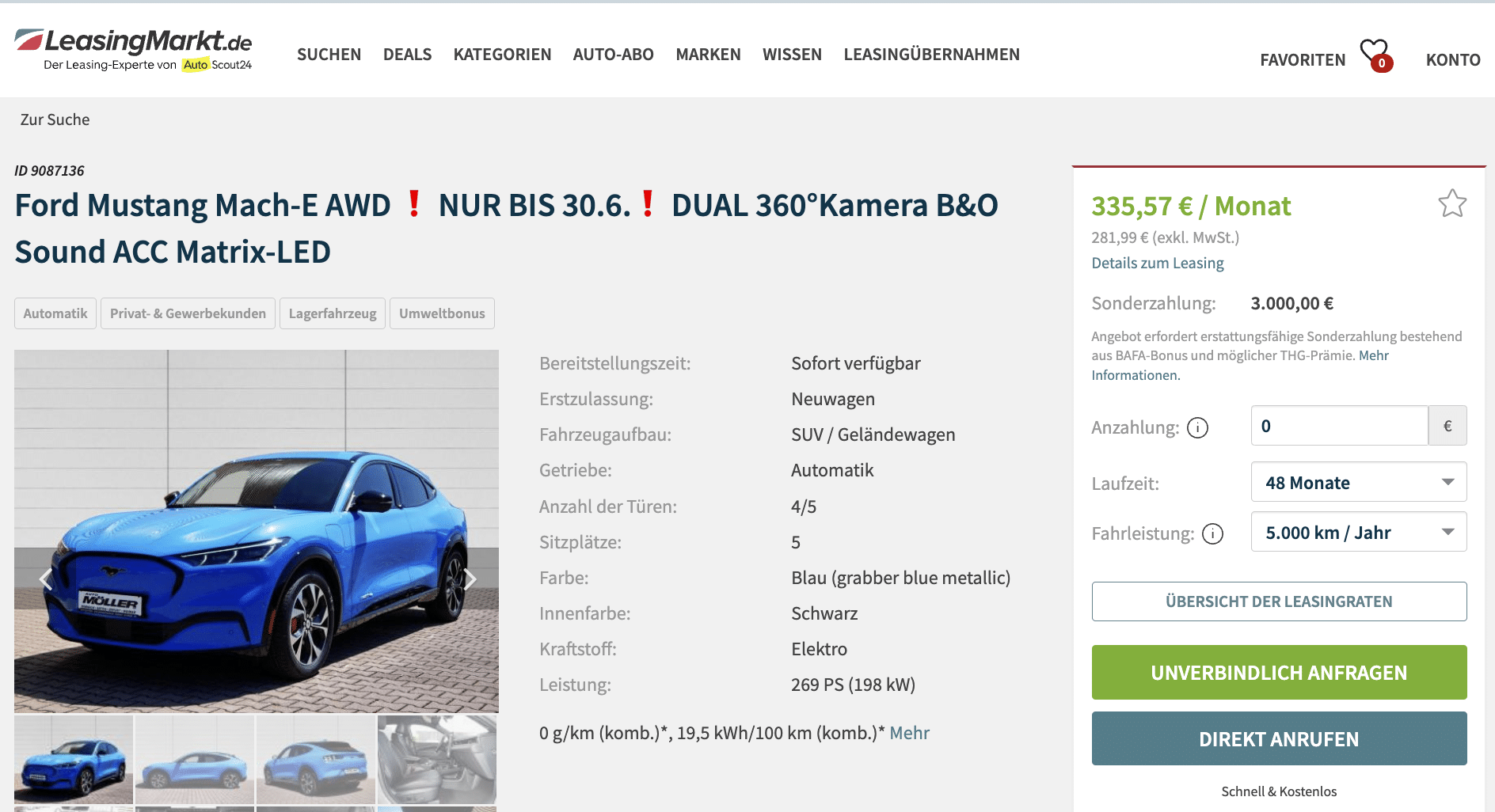Image resolution: width=1495 pixels, height=812 pixels.
Task: Open the Fahrleistung 5.000 km dropdown
Action: 1359,532
